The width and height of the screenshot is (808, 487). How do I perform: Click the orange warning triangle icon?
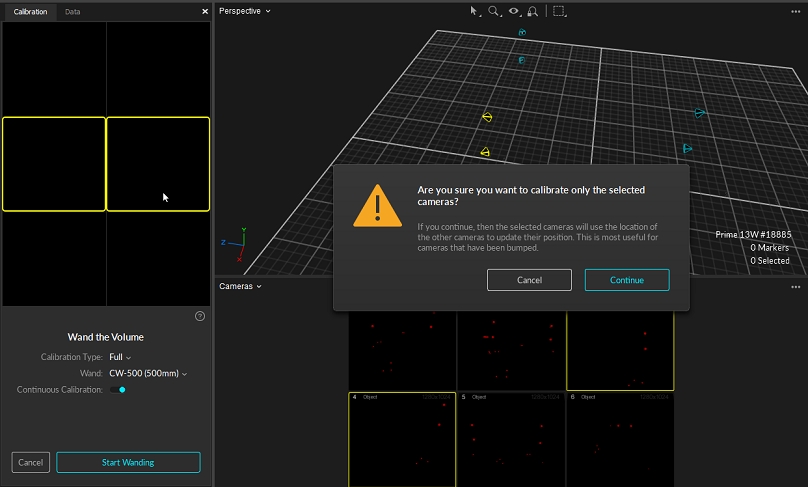click(x=378, y=205)
